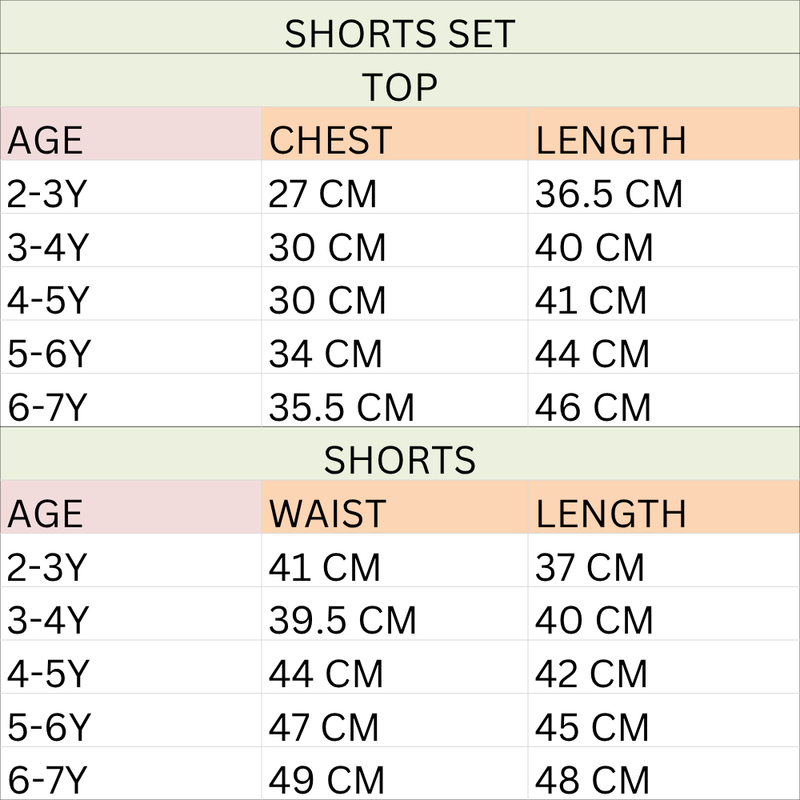The width and height of the screenshot is (800, 800).
Task: Click the 27 CM chest cell
Action: (395, 187)
